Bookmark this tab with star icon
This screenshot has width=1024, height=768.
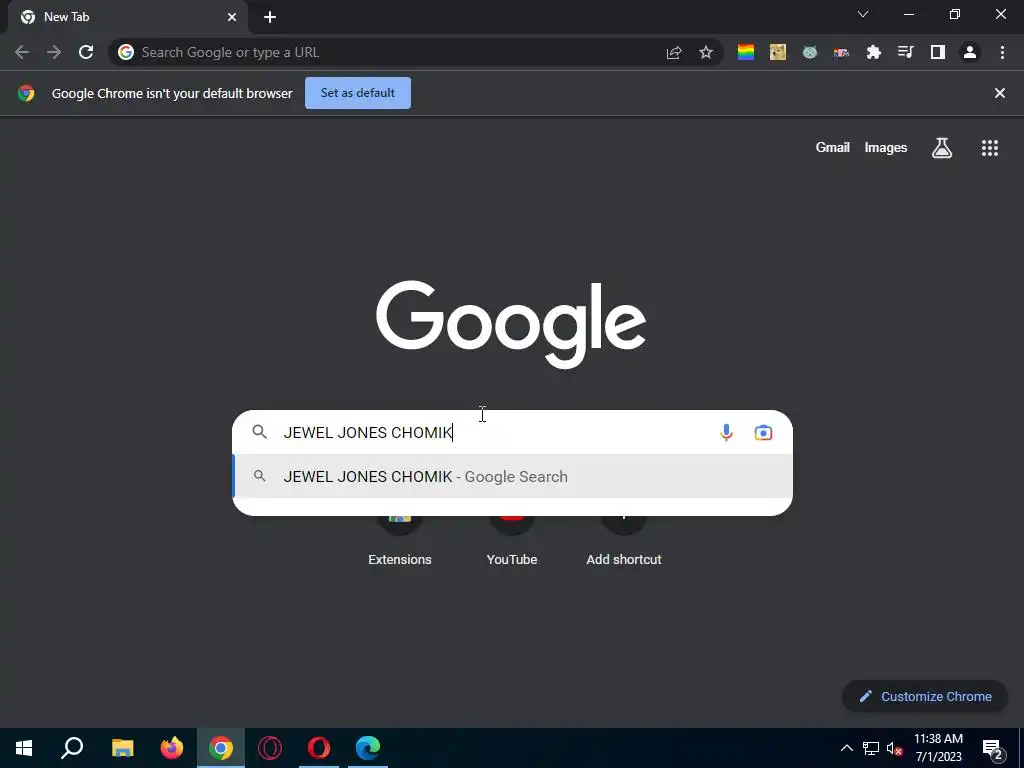point(706,52)
